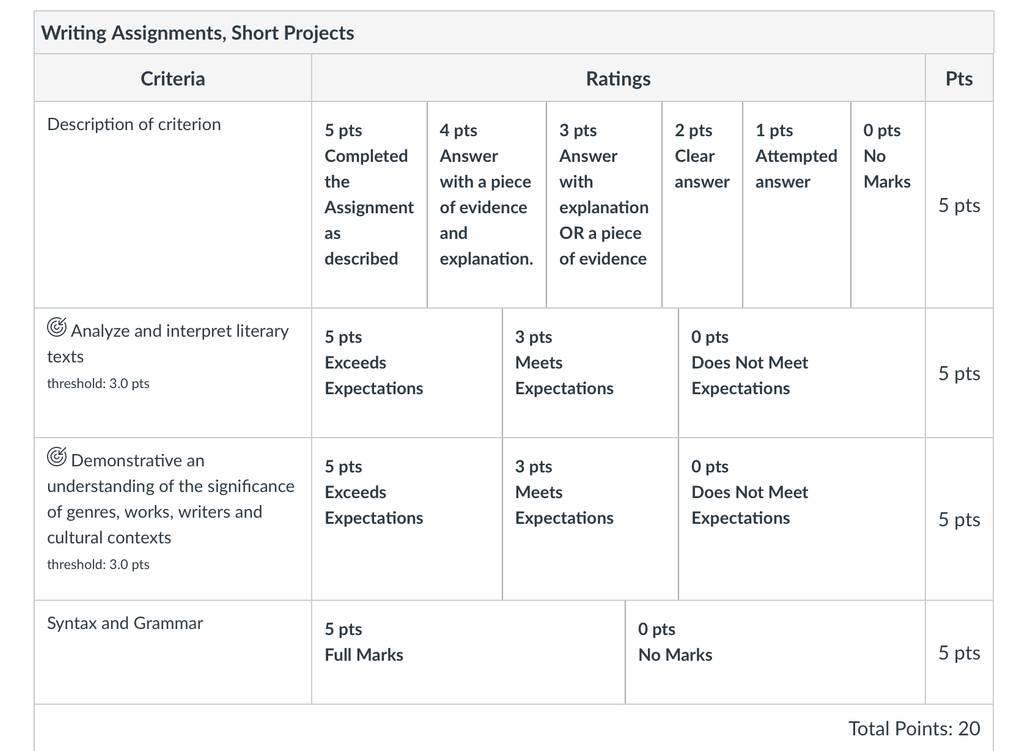This screenshot has width=1024, height=751.
Task: Choose Does Not Meet for genres criterion
Action: (x=802, y=519)
